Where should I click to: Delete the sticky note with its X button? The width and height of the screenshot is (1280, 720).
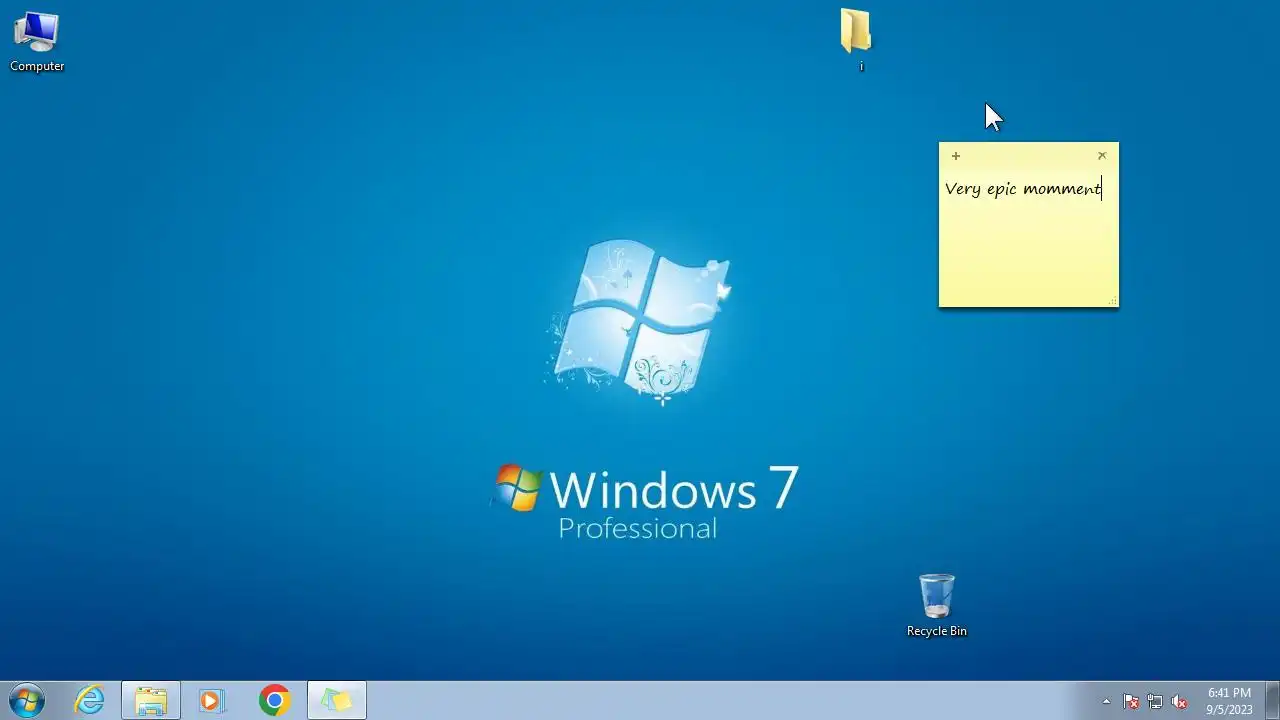(x=1102, y=156)
